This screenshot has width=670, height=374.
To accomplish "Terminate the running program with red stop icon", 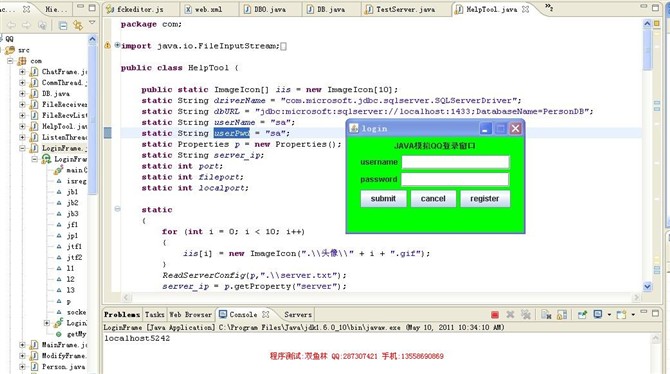I will [x=495, y=315].
